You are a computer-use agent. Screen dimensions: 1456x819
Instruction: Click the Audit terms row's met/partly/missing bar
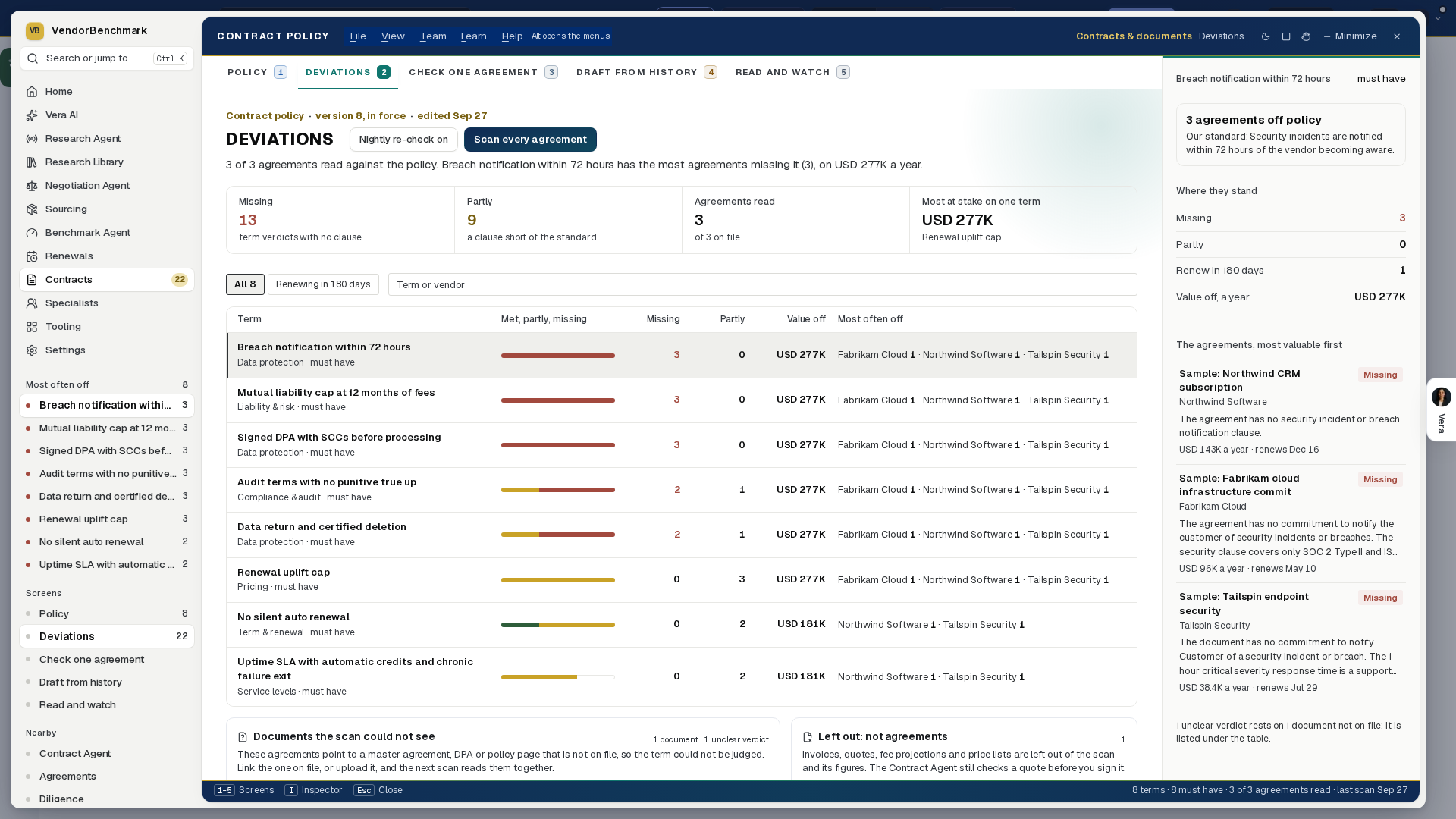558,490
